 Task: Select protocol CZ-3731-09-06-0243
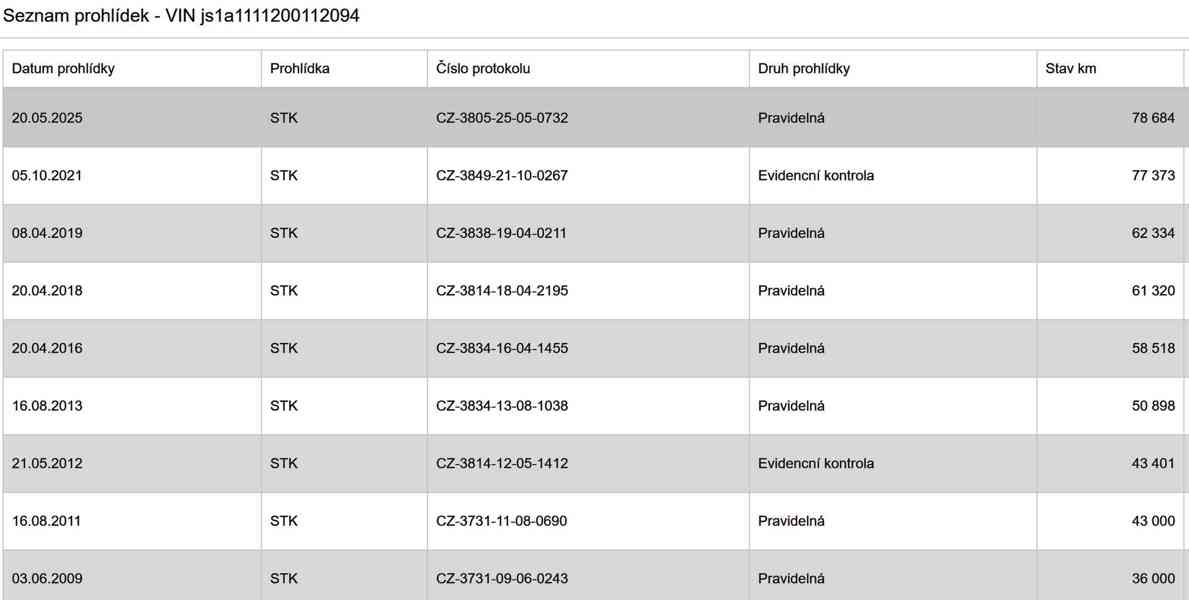[x=502, y=579]
